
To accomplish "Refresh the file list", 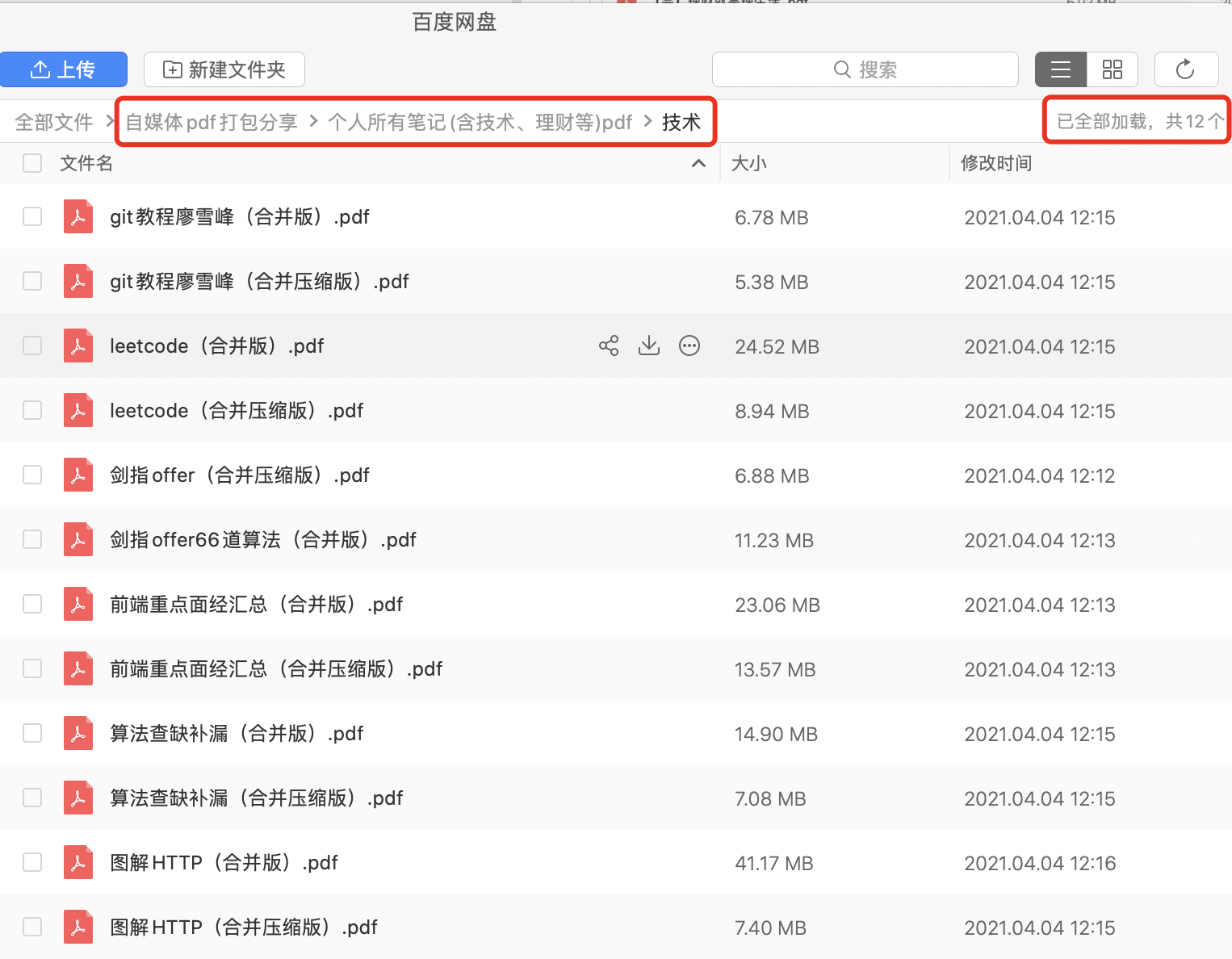I will click(1186, 69).
